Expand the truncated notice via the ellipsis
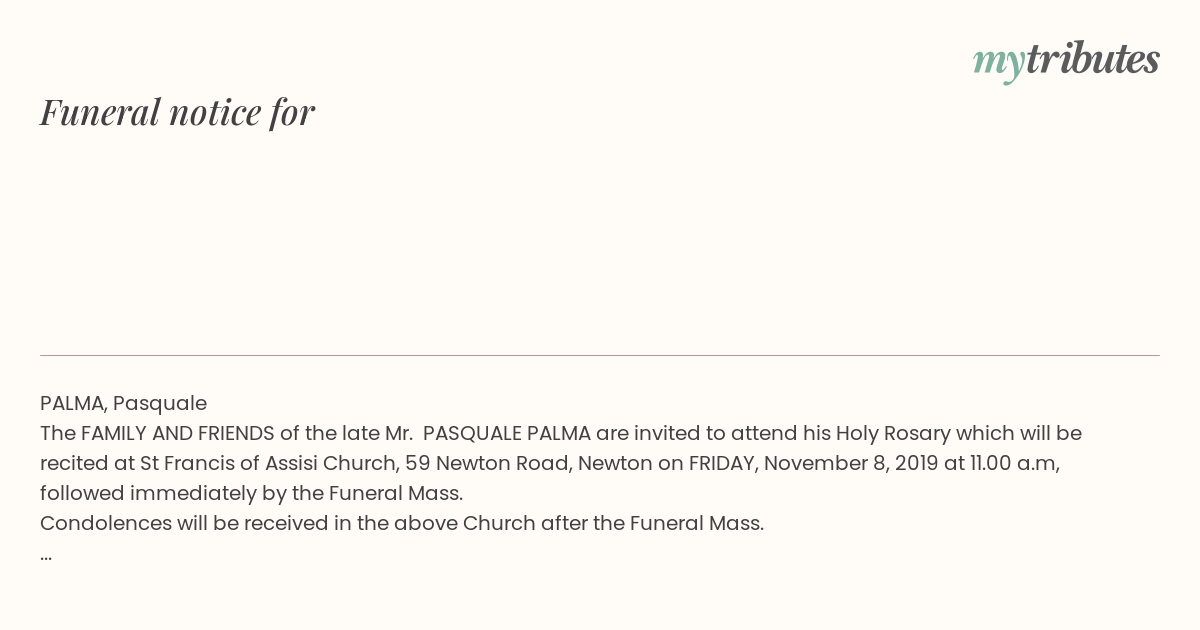The height and width of the screenshot is (630, 1200). 46,555
